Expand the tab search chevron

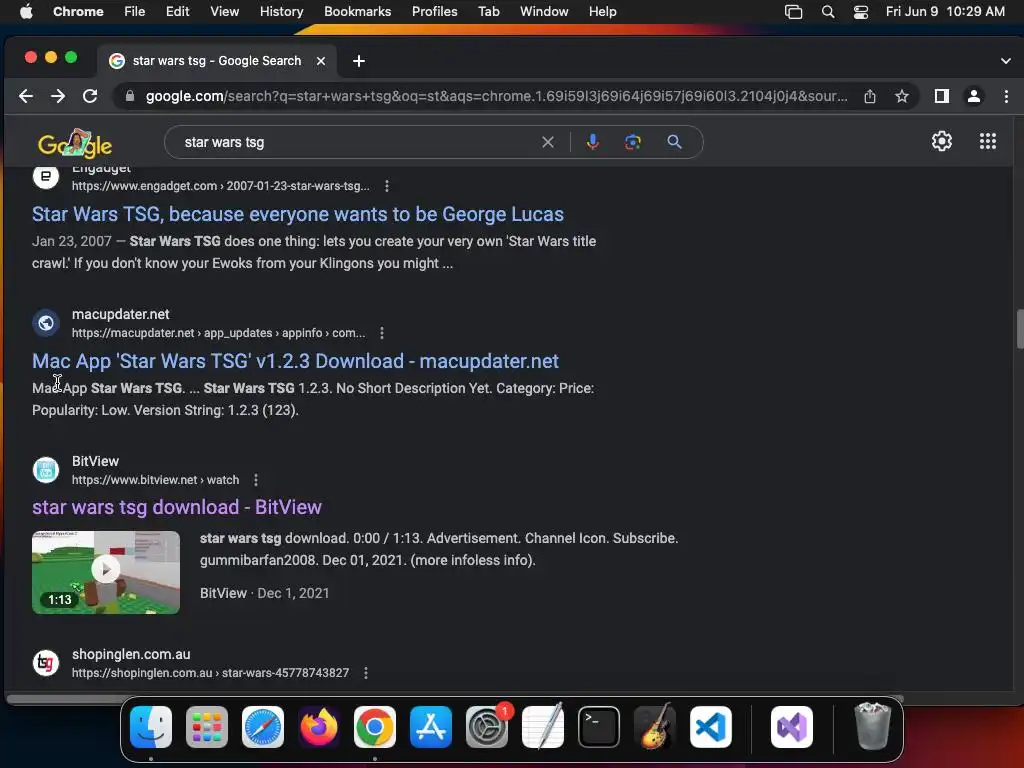point(1006,61)
